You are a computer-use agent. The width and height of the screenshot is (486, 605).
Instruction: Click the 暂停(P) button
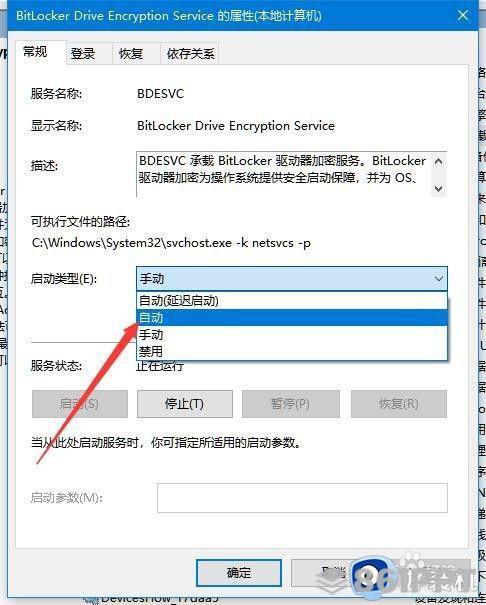pos(290,404)
